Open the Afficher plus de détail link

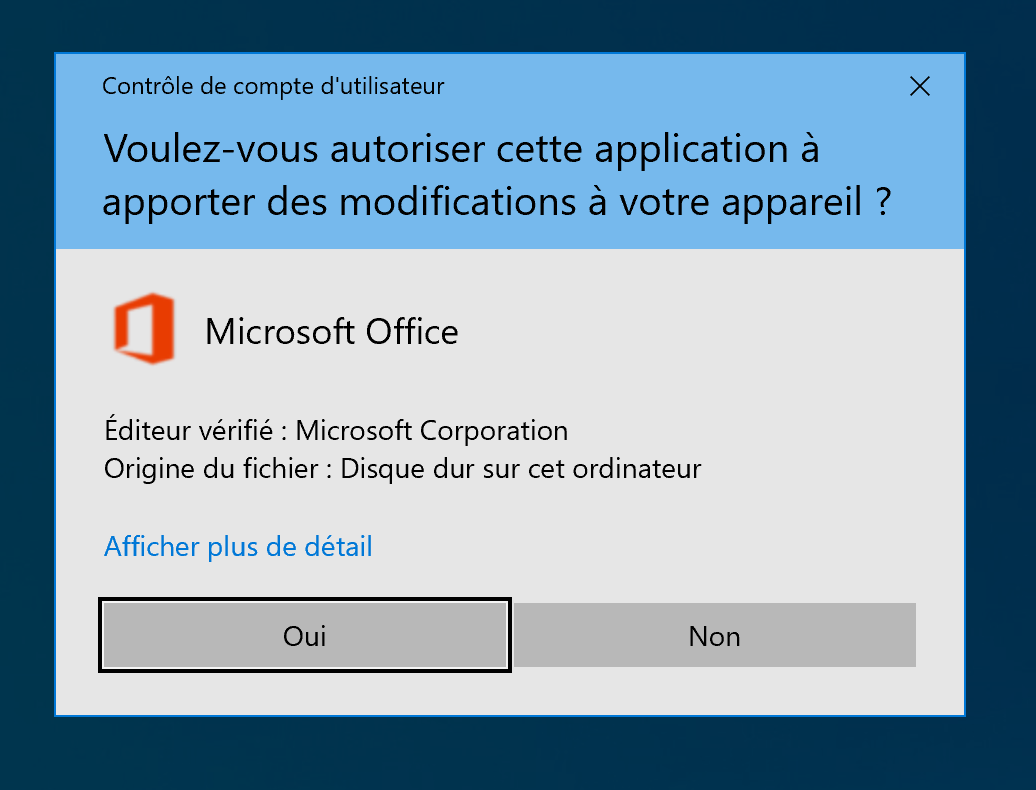238,547
